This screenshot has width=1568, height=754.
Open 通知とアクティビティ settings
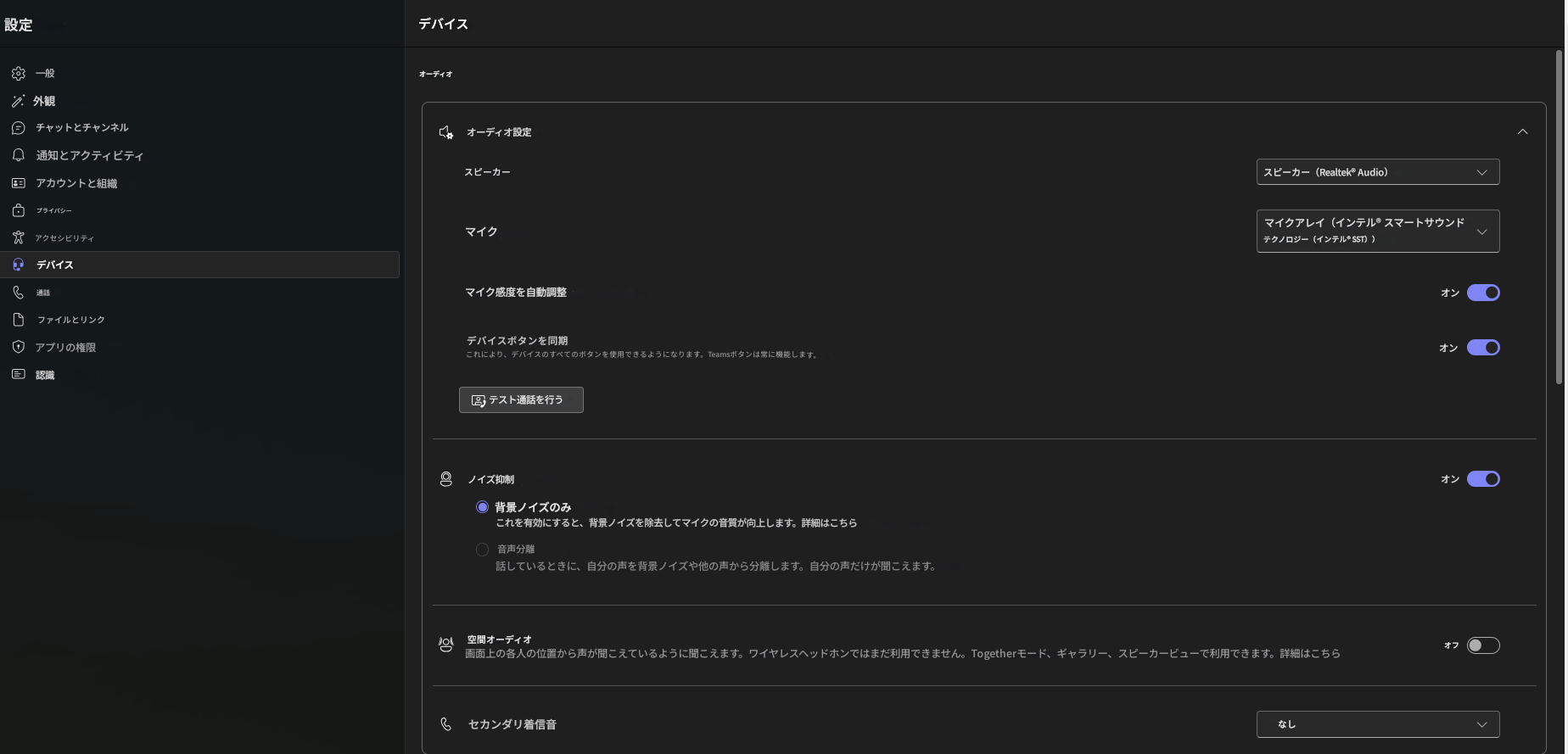[199, 155]
